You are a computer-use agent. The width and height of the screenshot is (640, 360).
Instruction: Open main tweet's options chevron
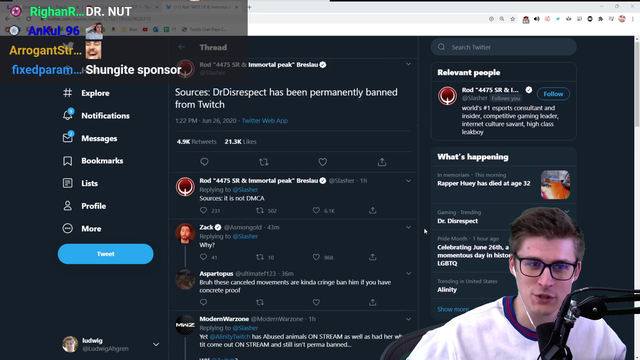408,64
